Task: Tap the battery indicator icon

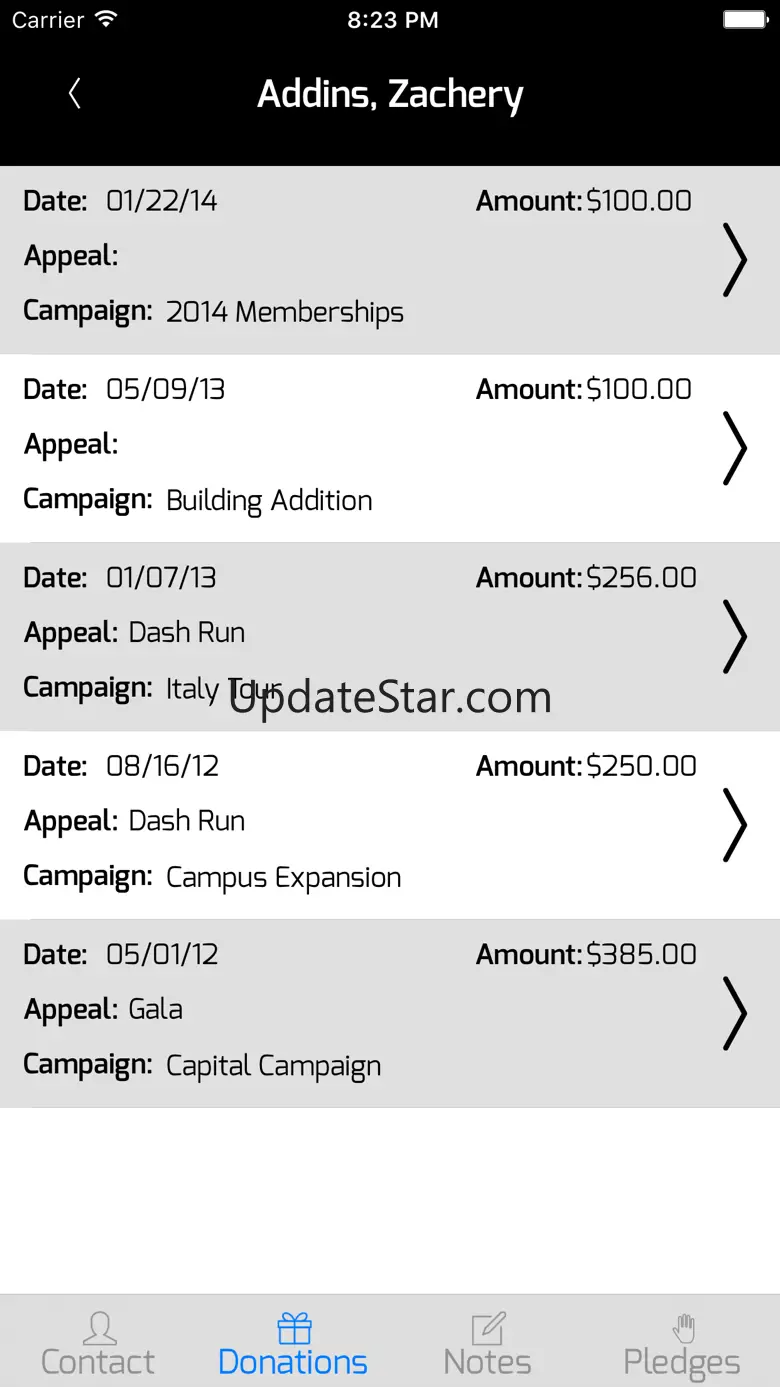Action: pyautogui.click(x=745, y=19)
